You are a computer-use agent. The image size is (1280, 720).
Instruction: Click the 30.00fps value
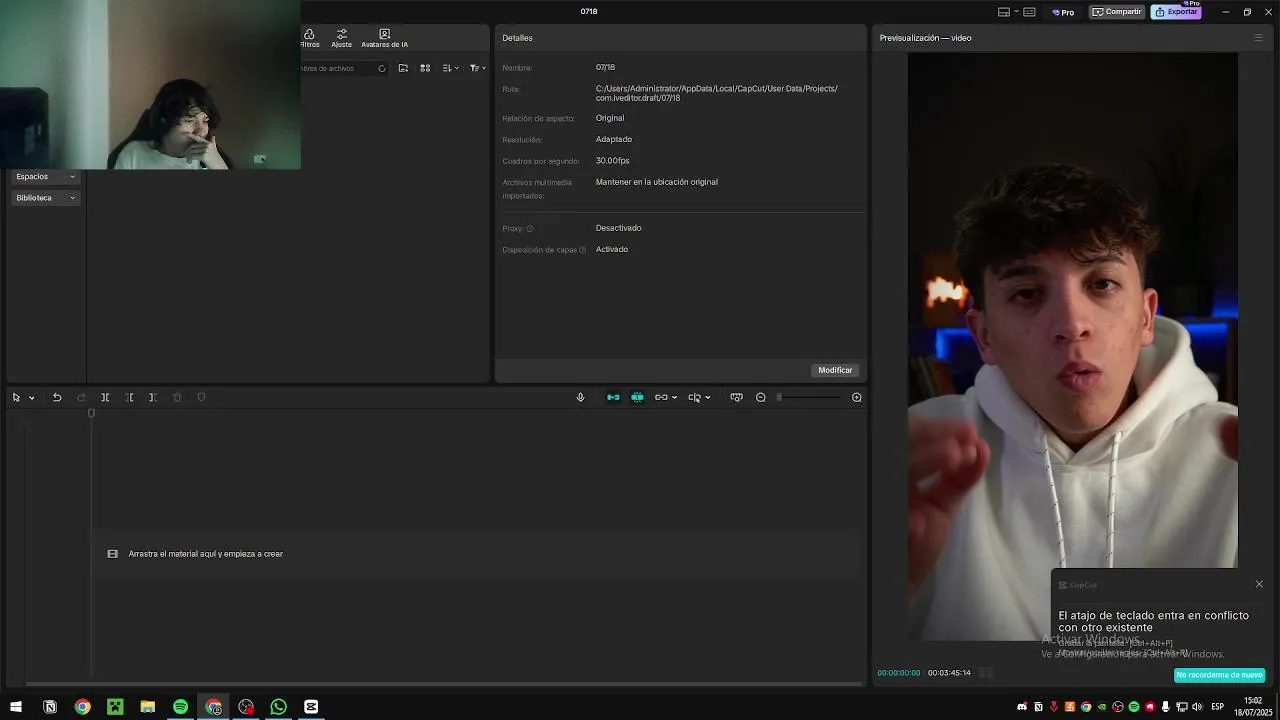(612, 161)
